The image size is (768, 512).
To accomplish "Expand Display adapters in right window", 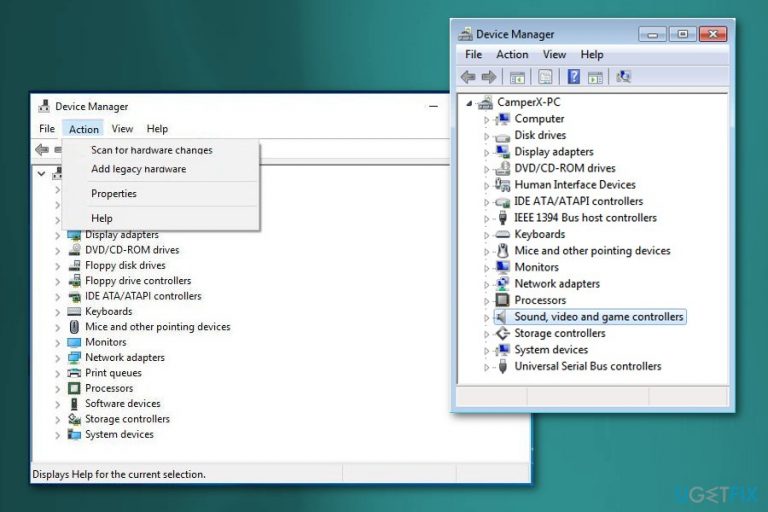I will point(486,152).
